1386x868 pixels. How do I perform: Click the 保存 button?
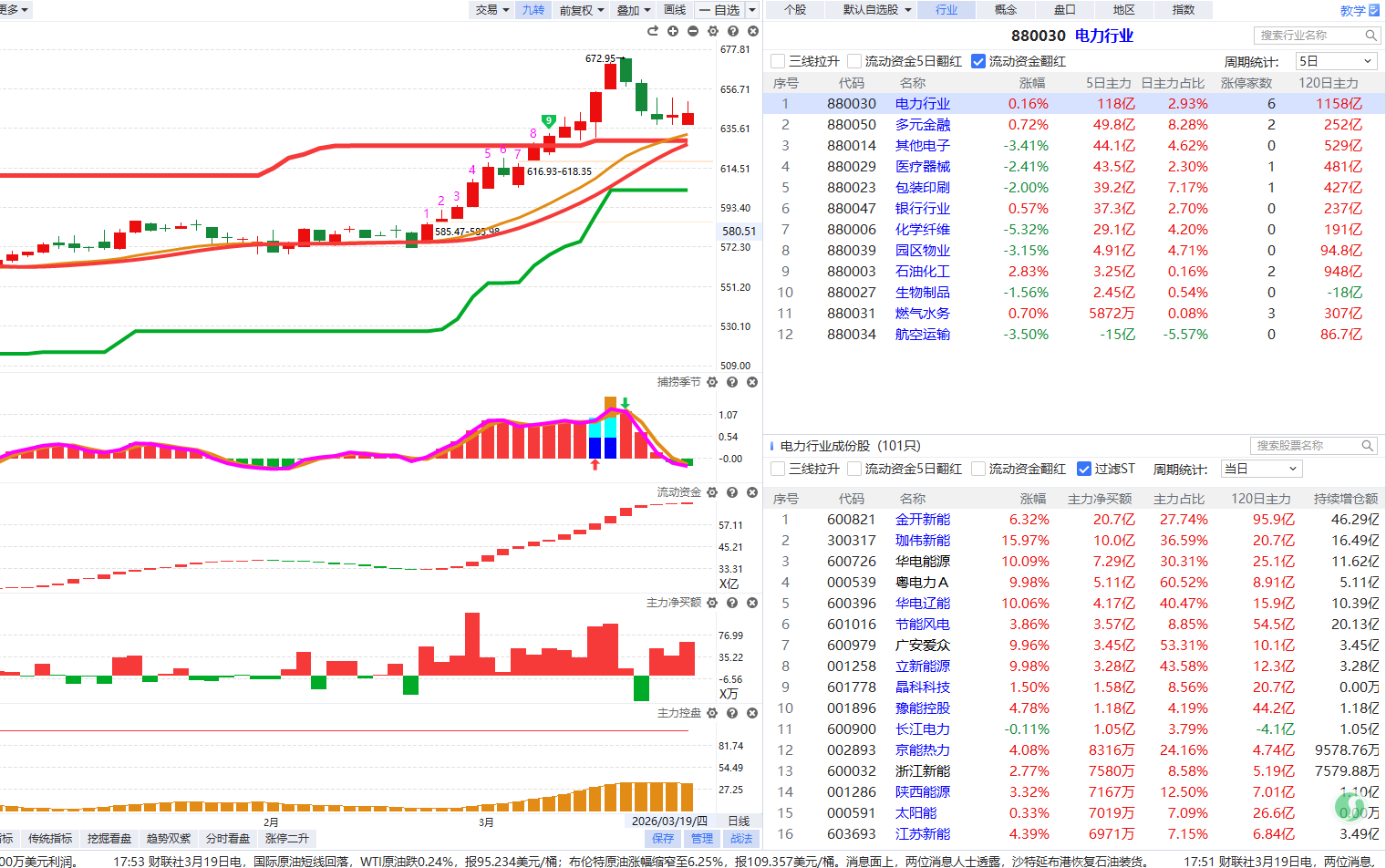(x=663, y=838)
